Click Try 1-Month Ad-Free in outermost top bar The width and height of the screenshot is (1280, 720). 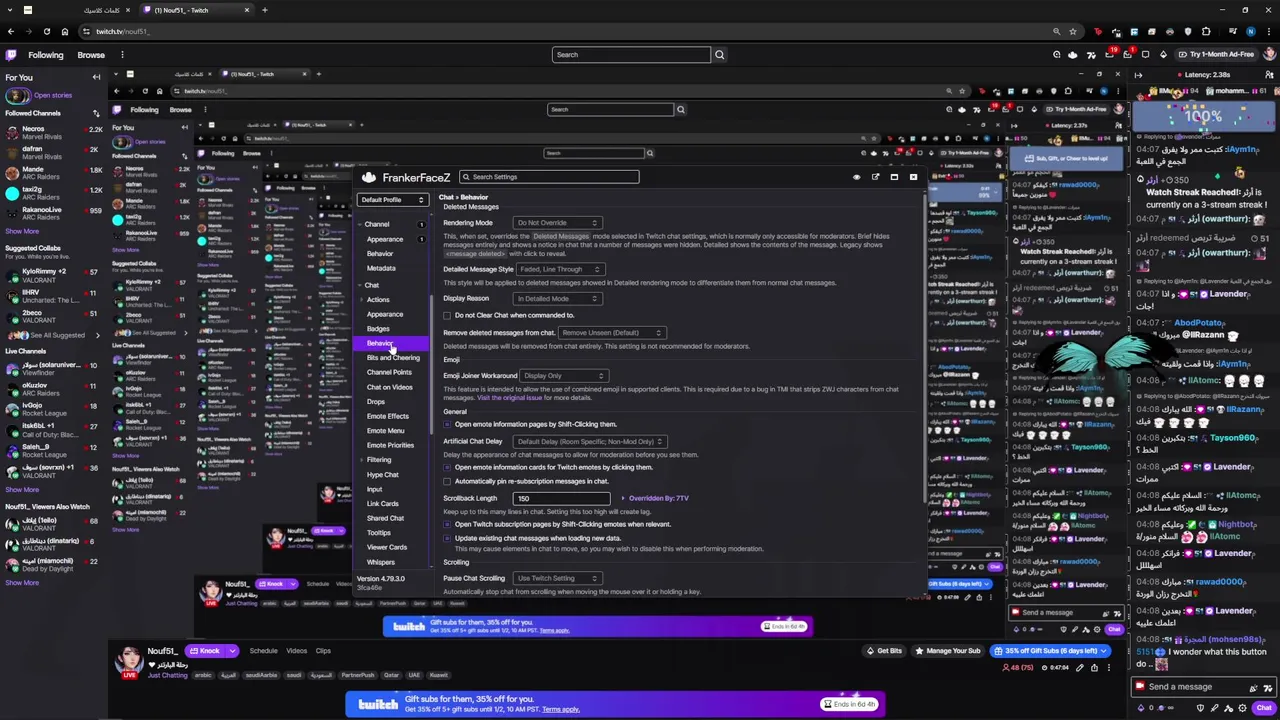(1216, 55)
